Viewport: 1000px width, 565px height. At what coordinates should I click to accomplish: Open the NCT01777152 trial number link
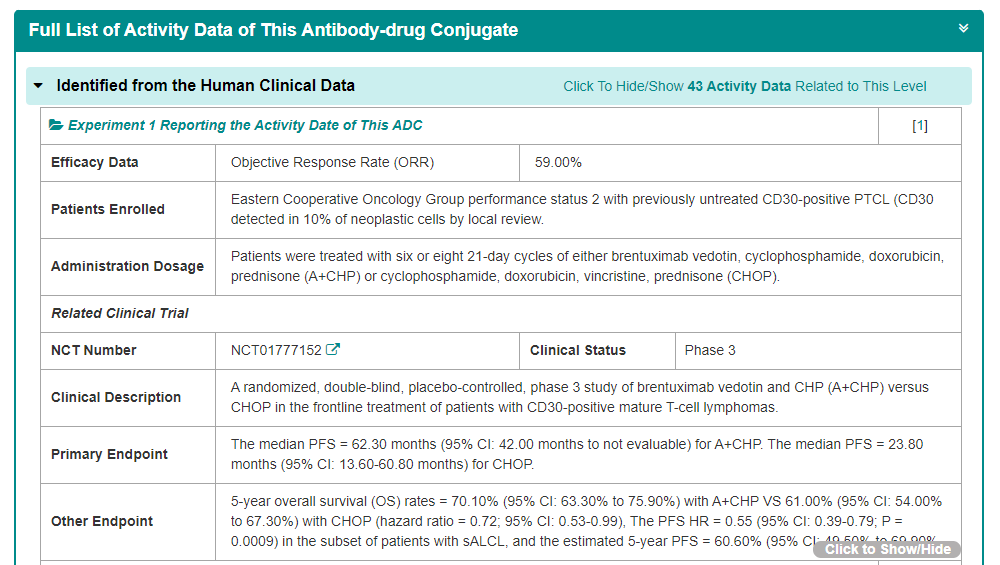[x=276, y=350]
